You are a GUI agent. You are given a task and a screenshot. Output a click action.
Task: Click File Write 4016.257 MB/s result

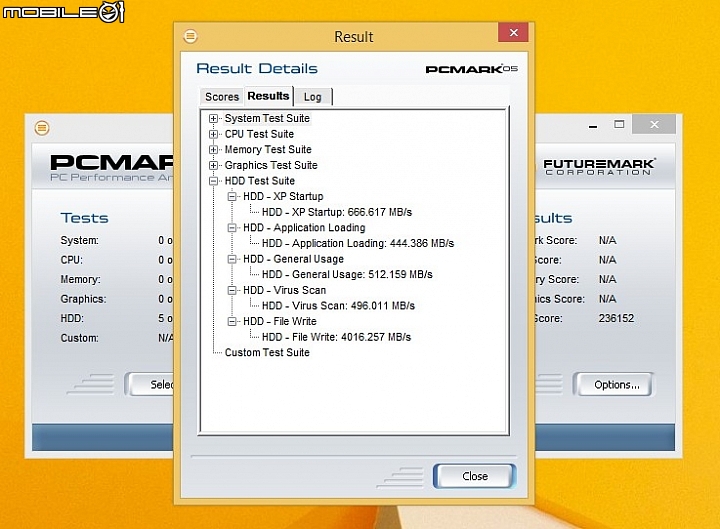pyautogui.click(x=336, y=337)
